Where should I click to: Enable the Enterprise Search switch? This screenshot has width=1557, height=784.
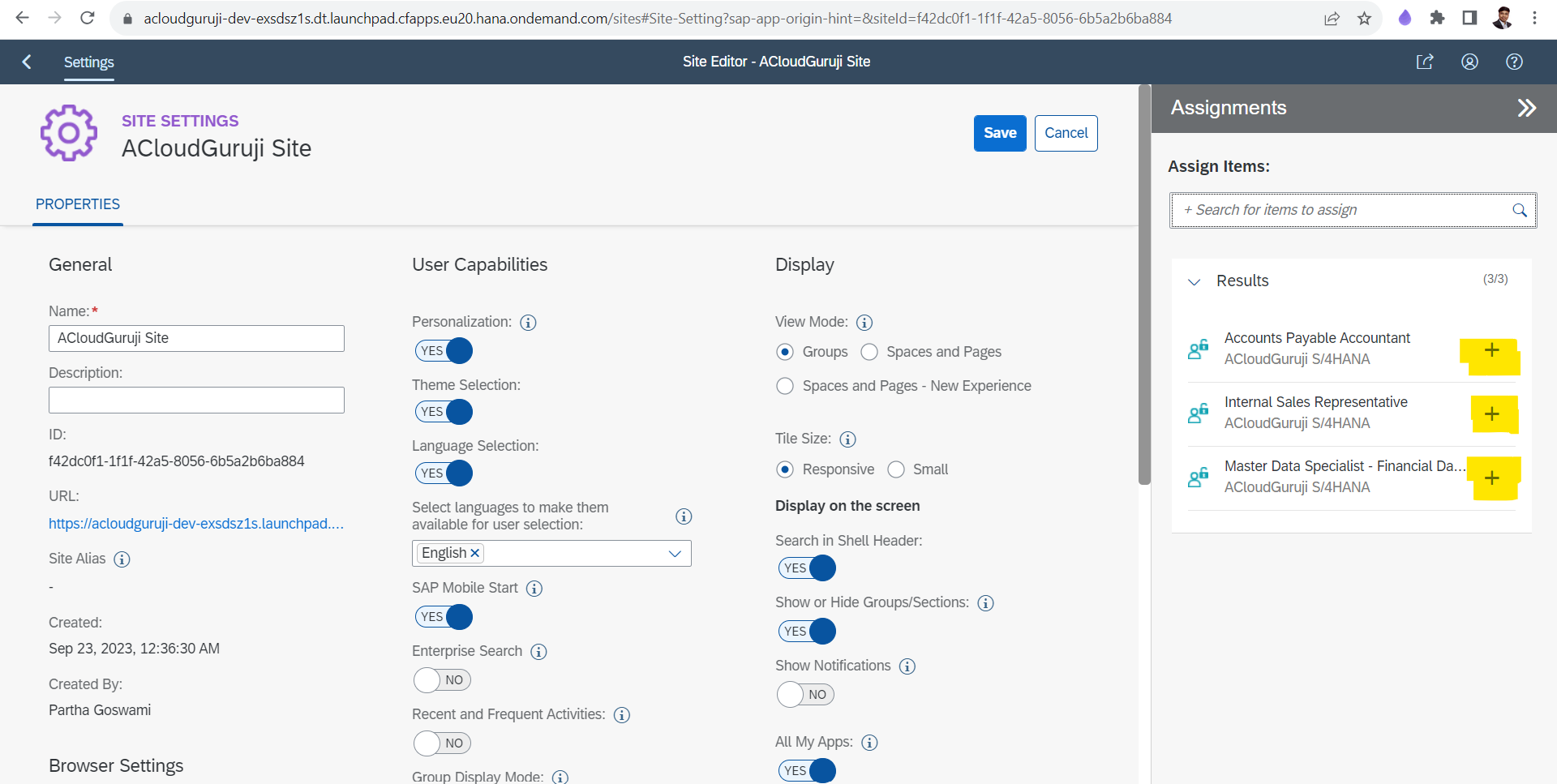click(442, 680)
